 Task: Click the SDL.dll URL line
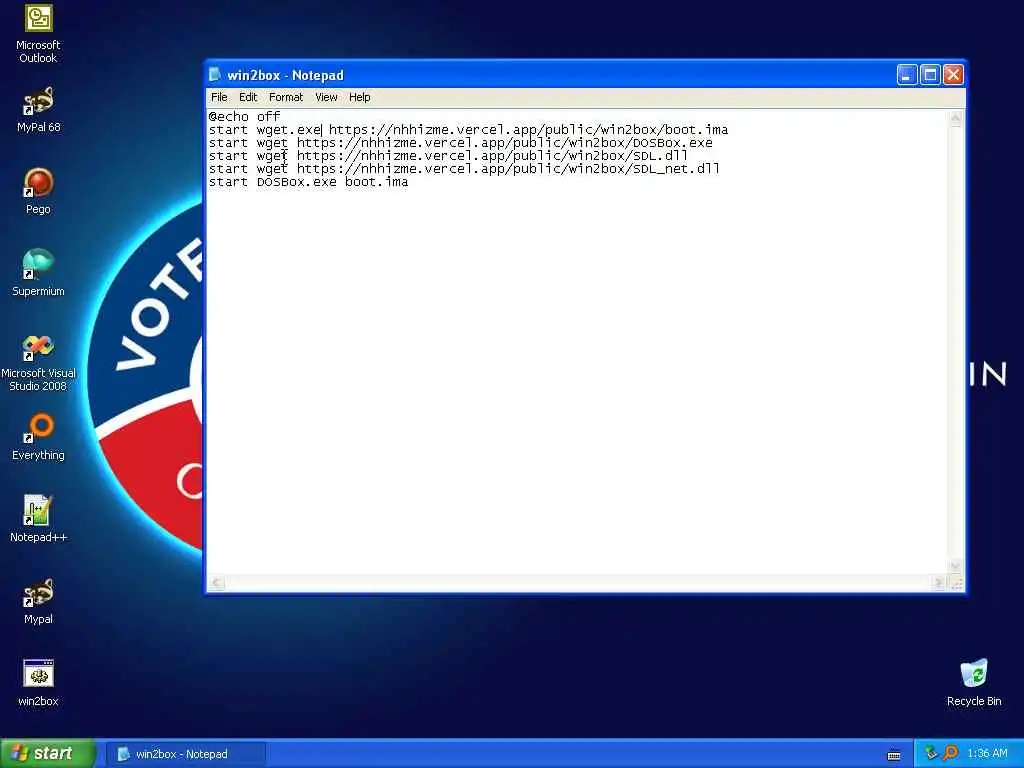click(x=448, y=155)
